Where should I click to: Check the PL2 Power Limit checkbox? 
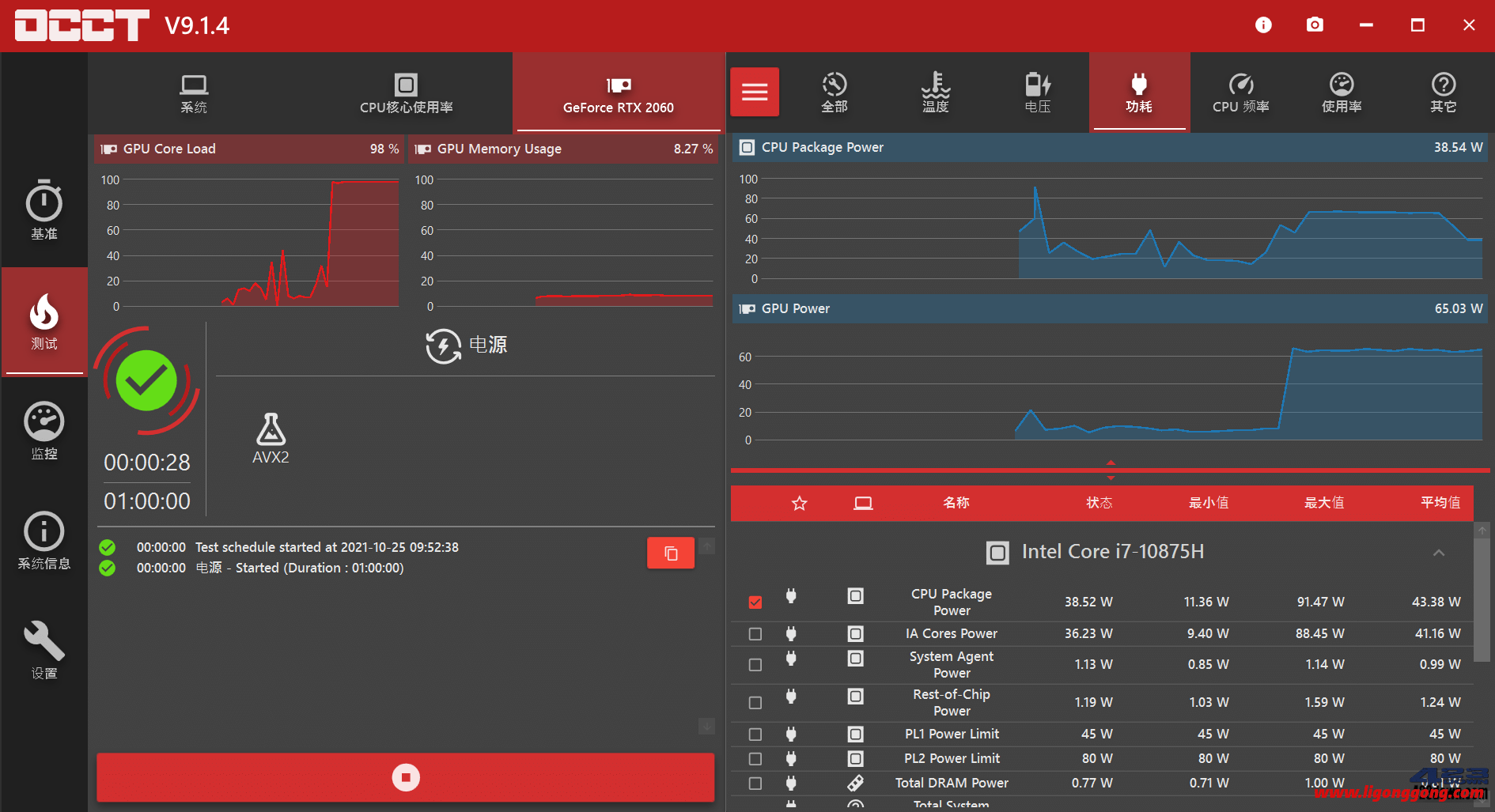coord(755,759)
